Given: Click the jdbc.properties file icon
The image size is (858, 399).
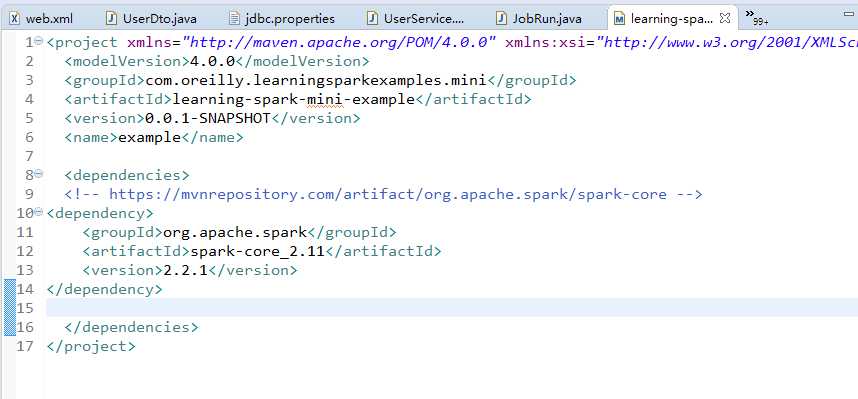Looking at the screenshot, I should [x=235, y=19].
